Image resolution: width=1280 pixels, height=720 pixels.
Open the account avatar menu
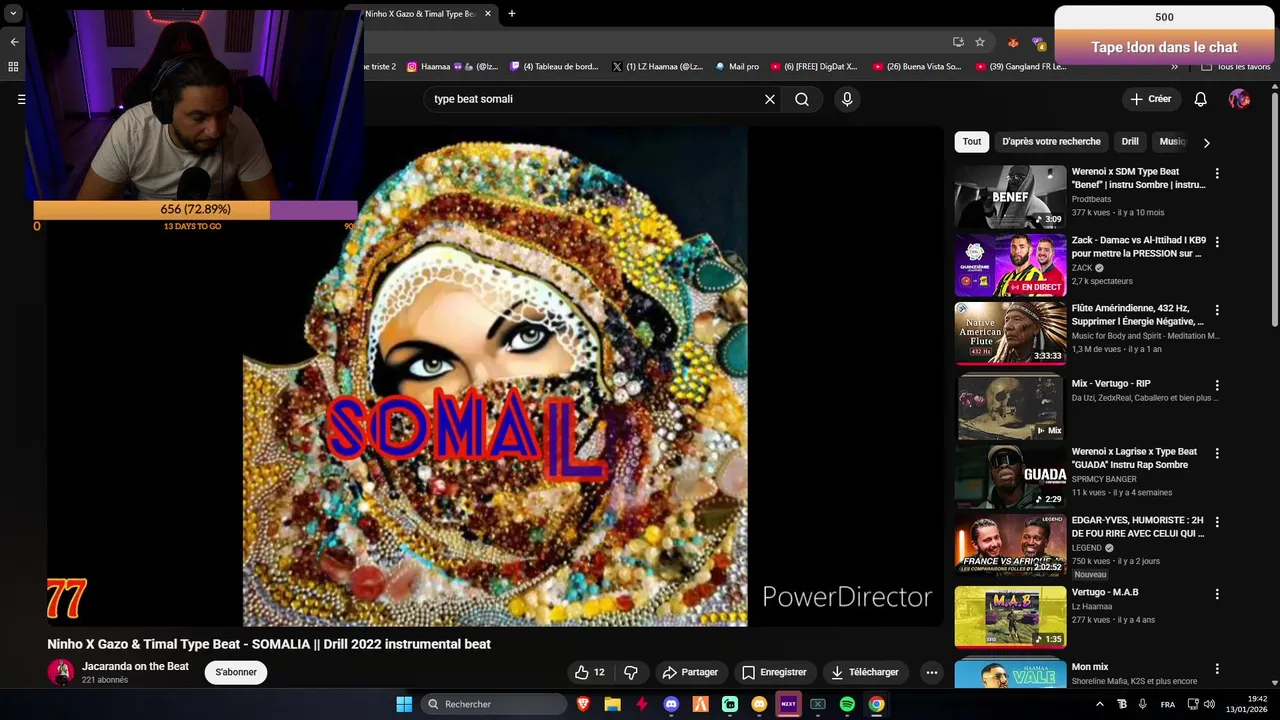point(1239,99)
